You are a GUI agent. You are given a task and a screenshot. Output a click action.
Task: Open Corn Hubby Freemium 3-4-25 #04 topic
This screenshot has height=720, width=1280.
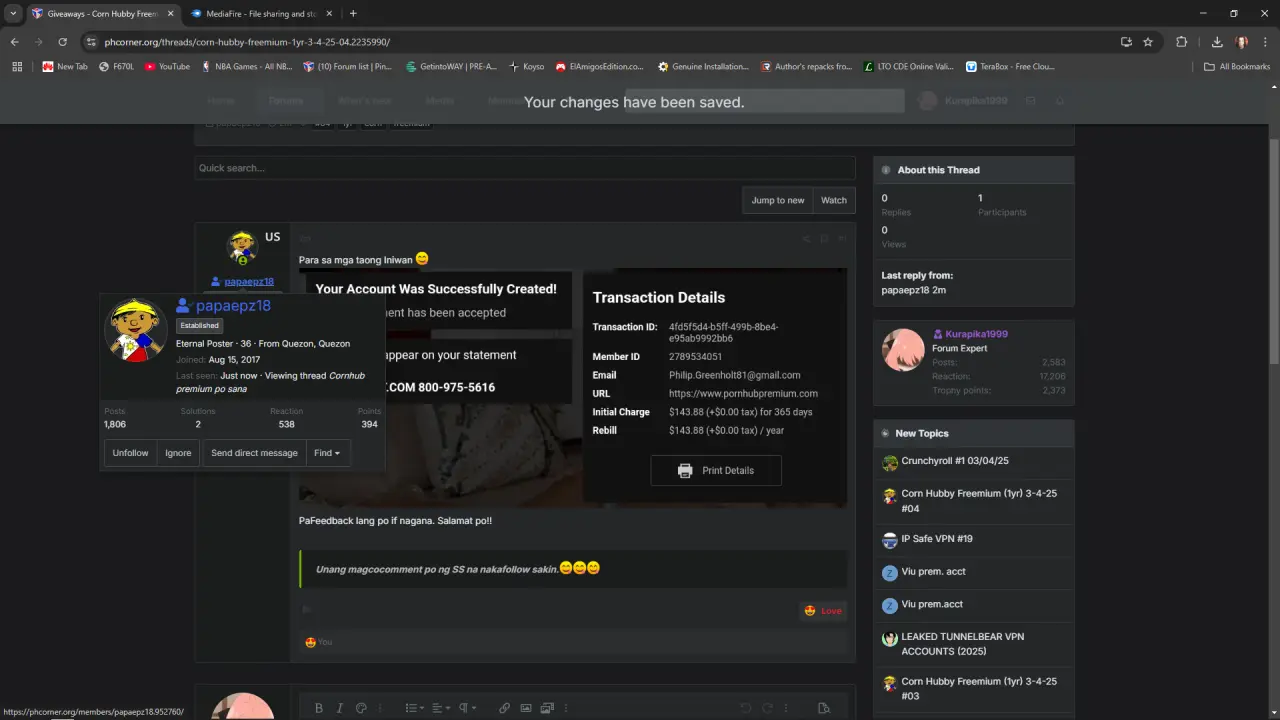pos(979,500)
